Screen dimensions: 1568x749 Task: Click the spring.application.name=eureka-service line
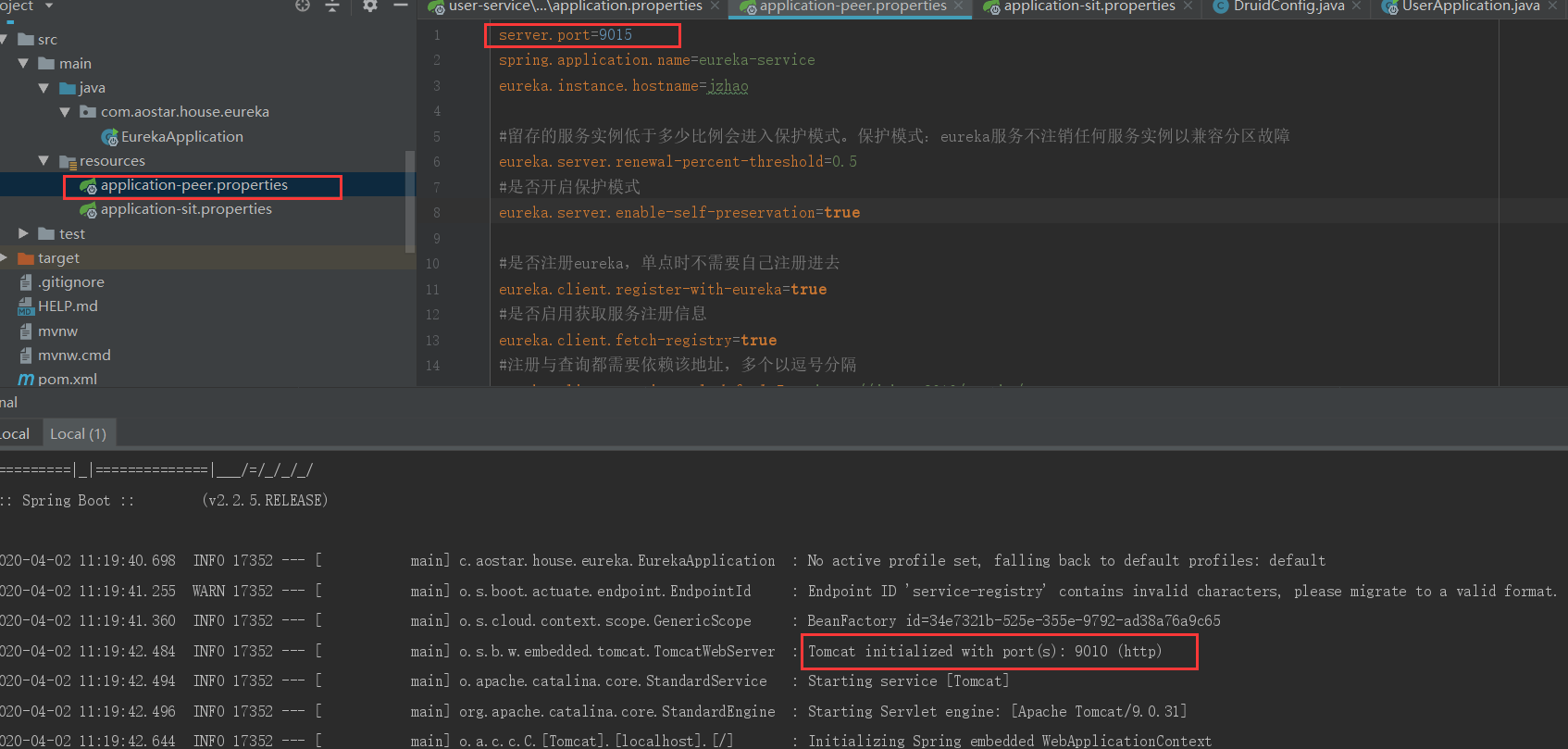657,60
